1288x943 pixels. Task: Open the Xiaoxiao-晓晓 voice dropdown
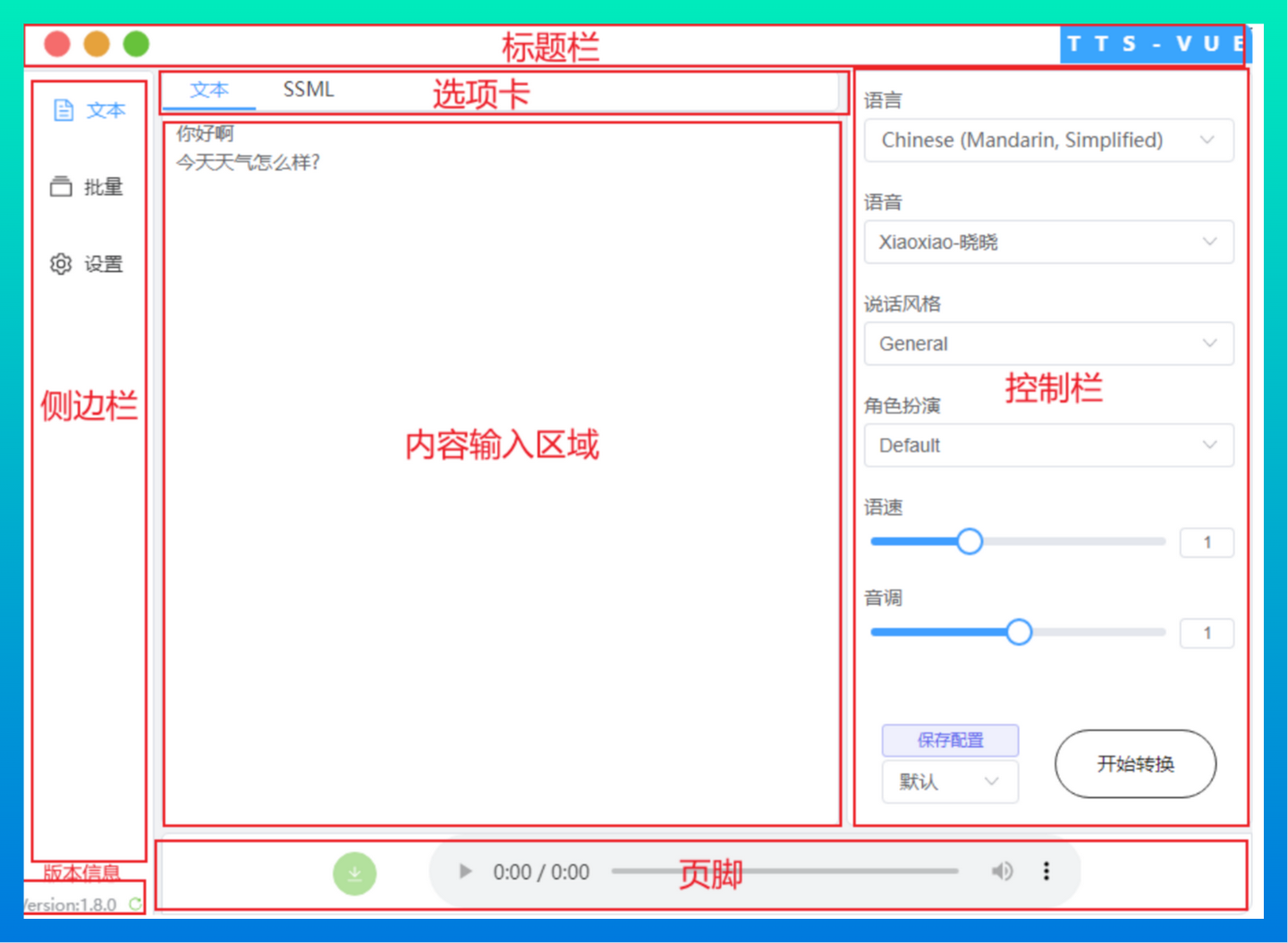point(1048,242)
